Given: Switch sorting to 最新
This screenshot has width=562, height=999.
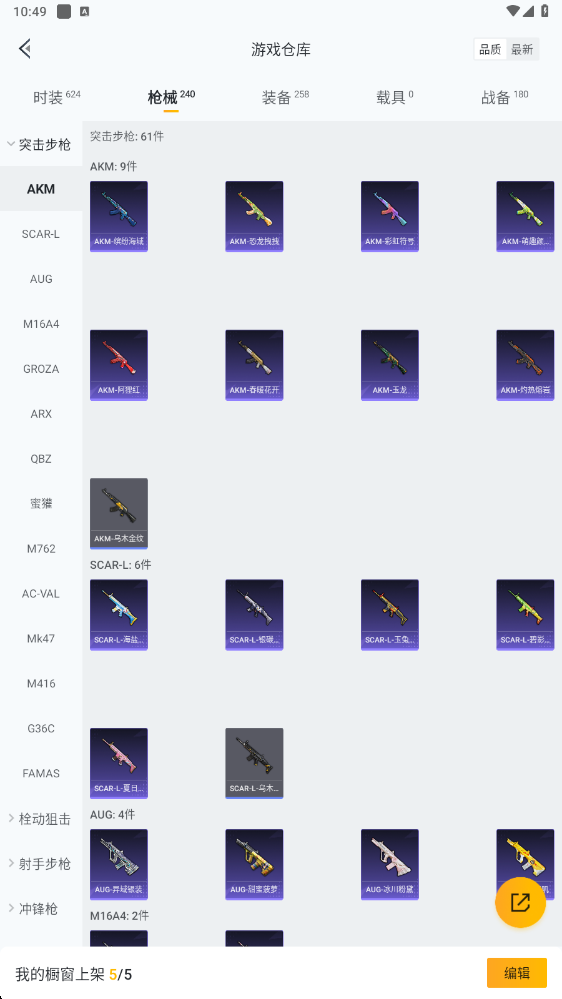Looking at the screenshot, I should [x=522, y=50].
